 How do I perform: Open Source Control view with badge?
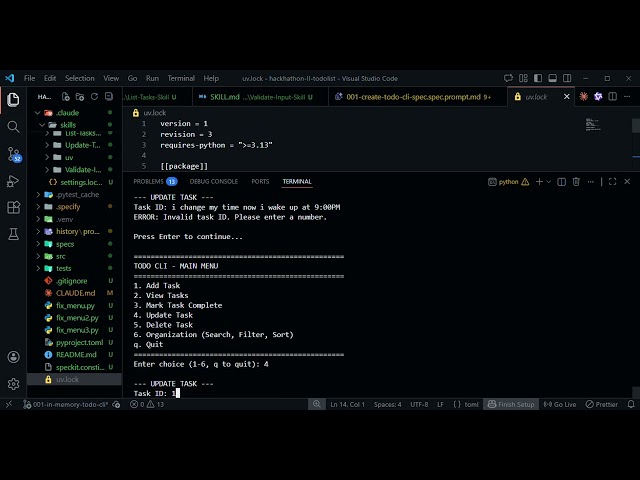tap(13, 154)
